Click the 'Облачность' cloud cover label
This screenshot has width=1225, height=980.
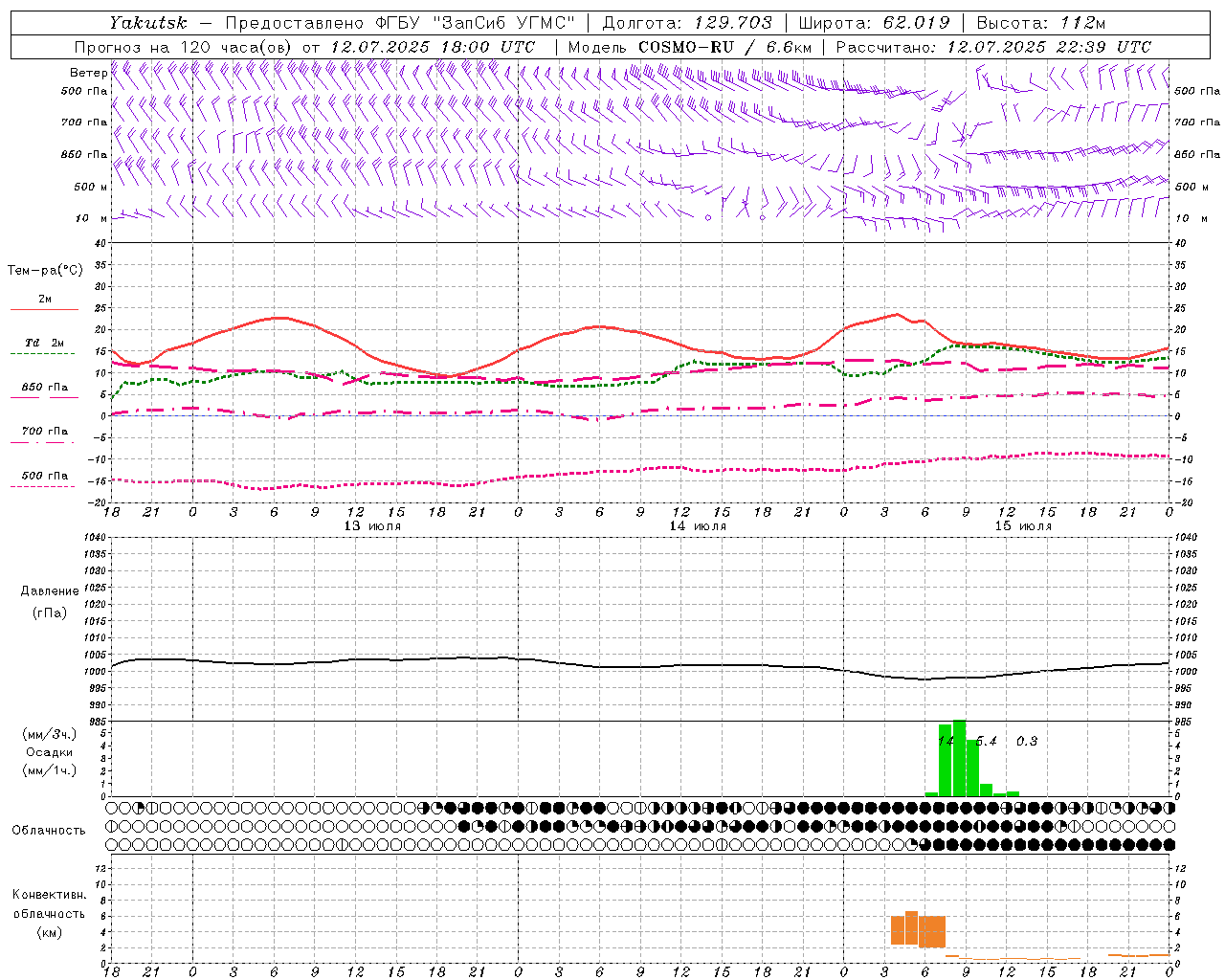tap(49, 830)
